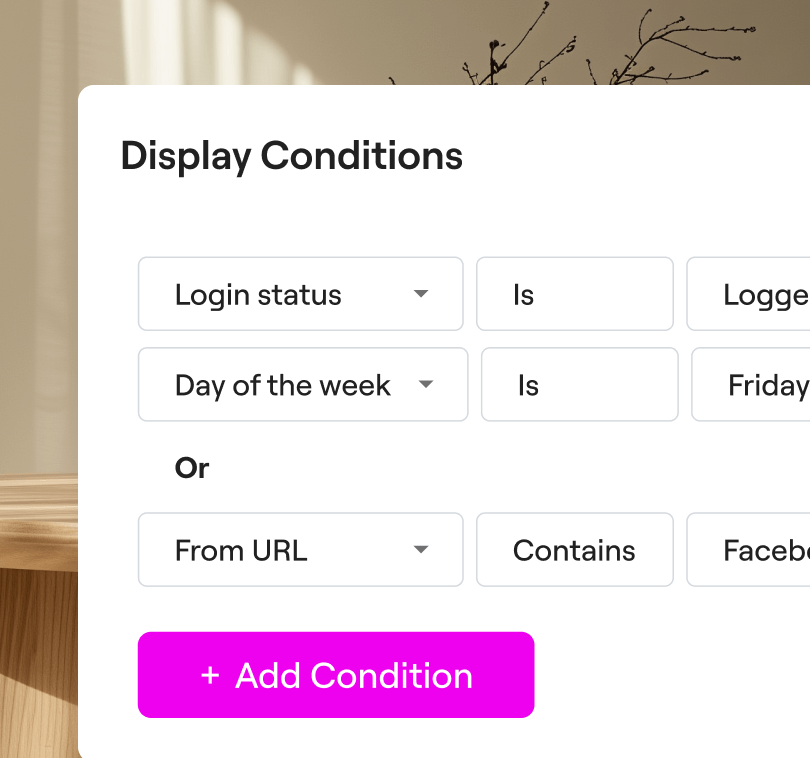
Task: Open the Contains operator field
Action: 574,550
